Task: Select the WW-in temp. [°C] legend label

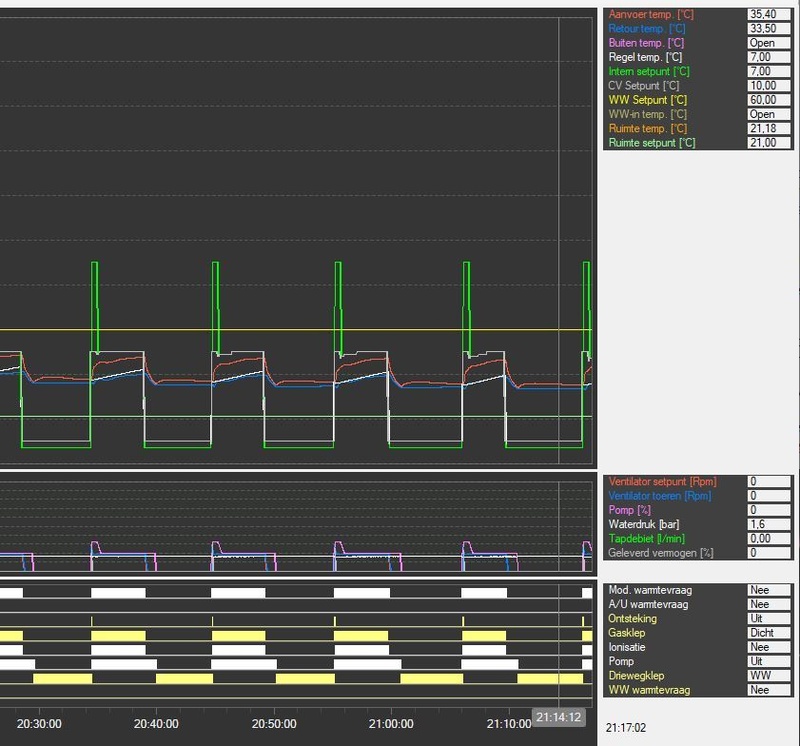Action: click(x=647, y=114)
